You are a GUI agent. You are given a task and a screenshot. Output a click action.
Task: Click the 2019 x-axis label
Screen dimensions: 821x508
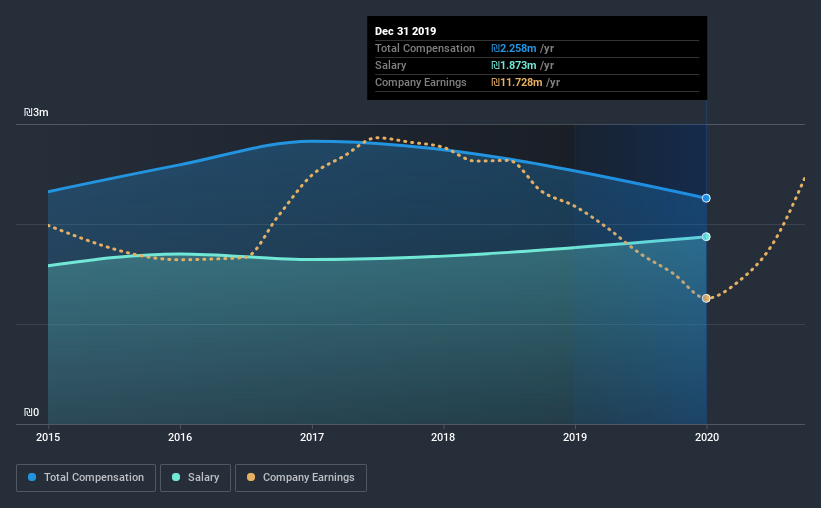tap(575, 437)
